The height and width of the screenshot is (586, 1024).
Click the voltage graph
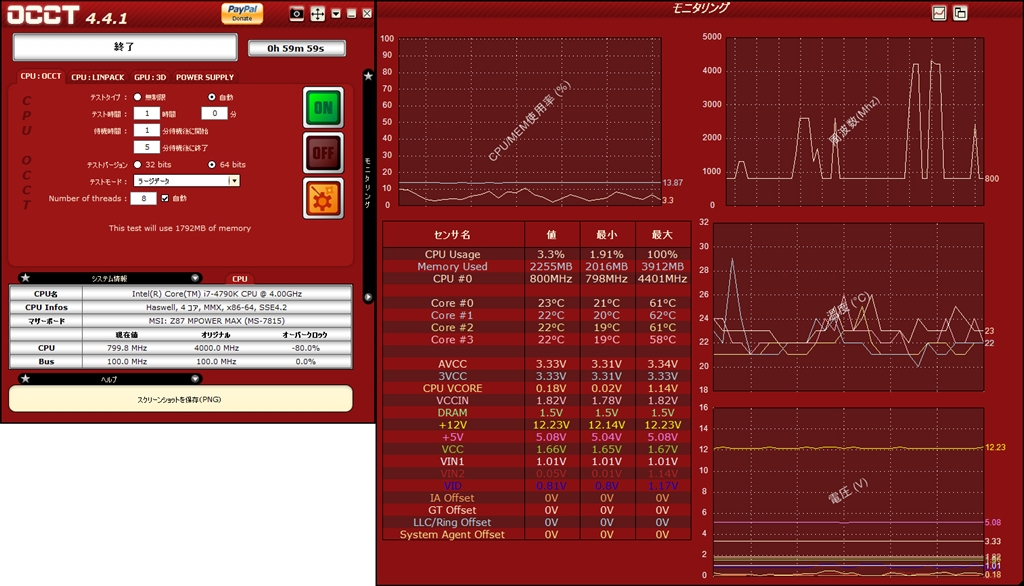[848, 491]
